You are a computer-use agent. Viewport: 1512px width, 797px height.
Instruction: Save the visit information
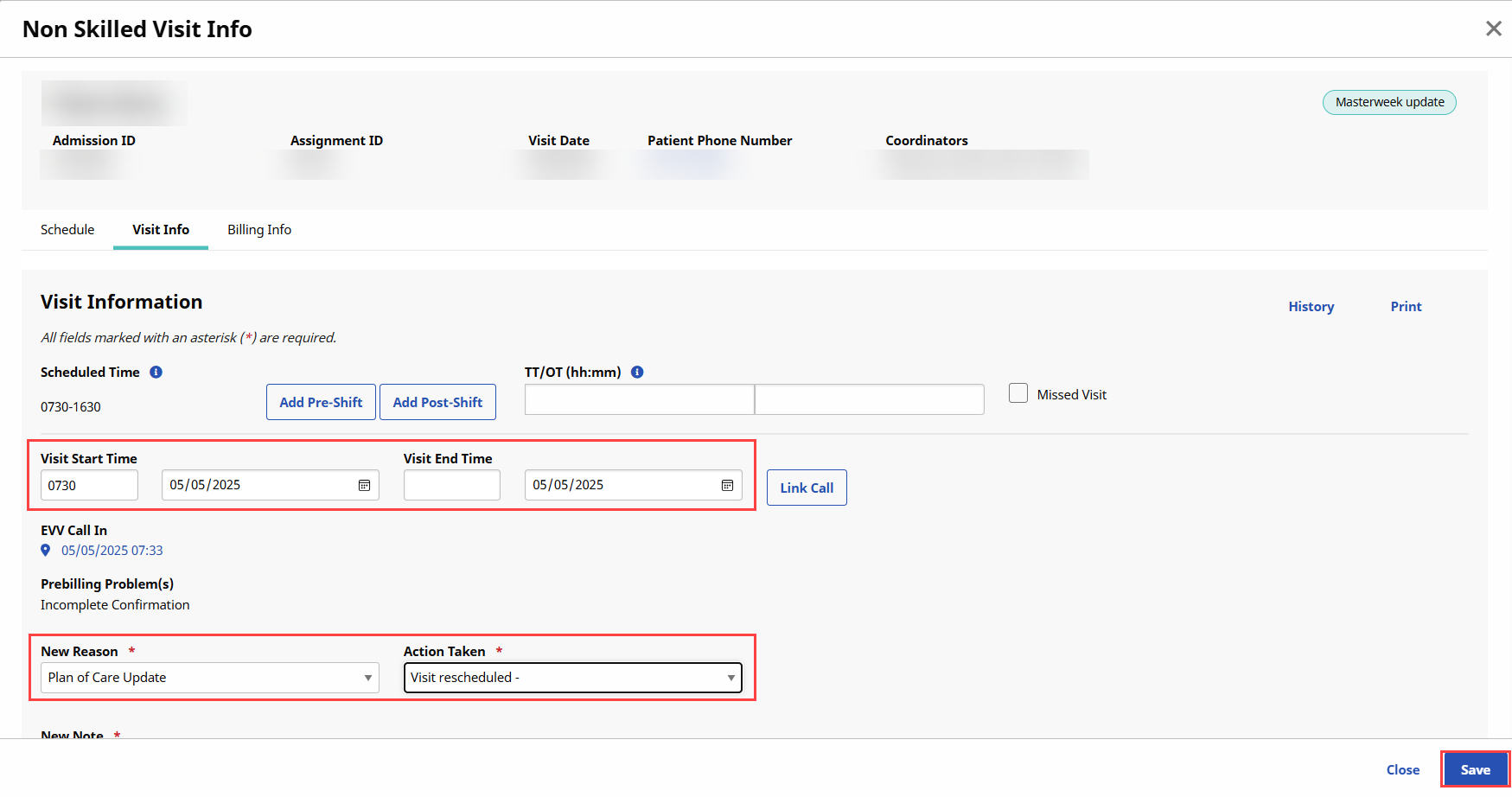[x=1475, y=769]
